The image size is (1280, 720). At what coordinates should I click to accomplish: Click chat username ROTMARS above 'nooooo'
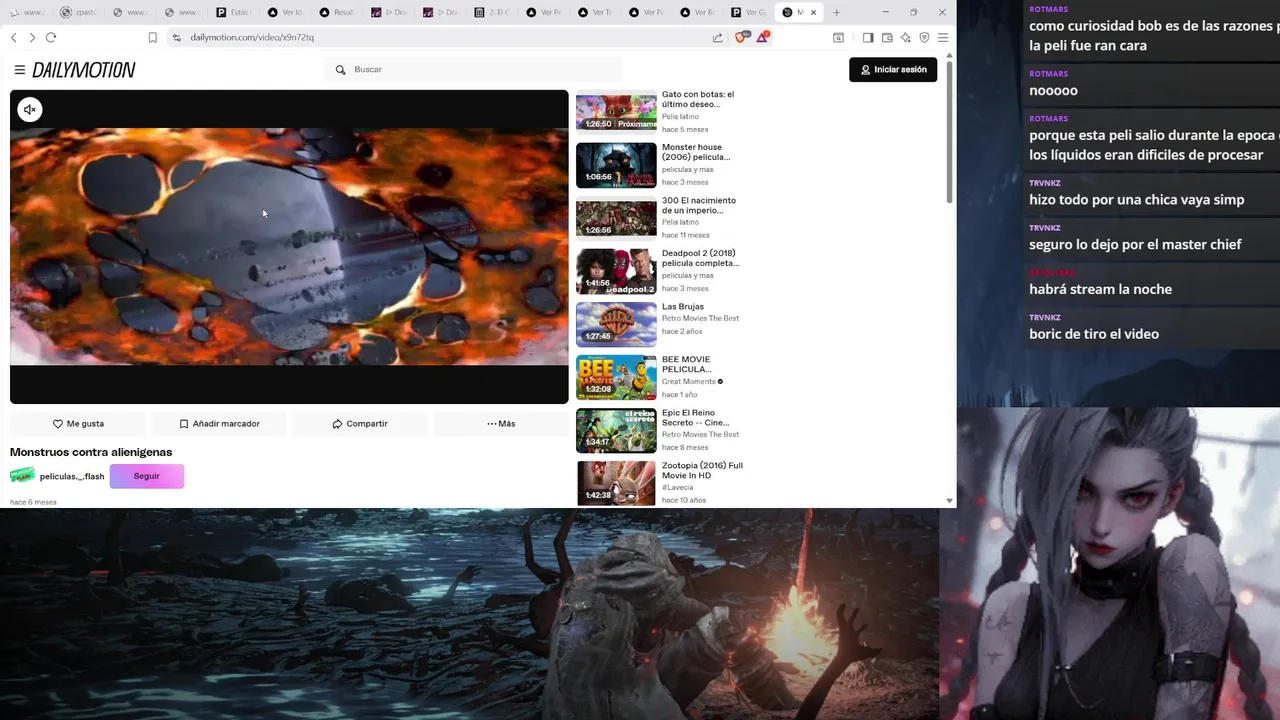1049,74
